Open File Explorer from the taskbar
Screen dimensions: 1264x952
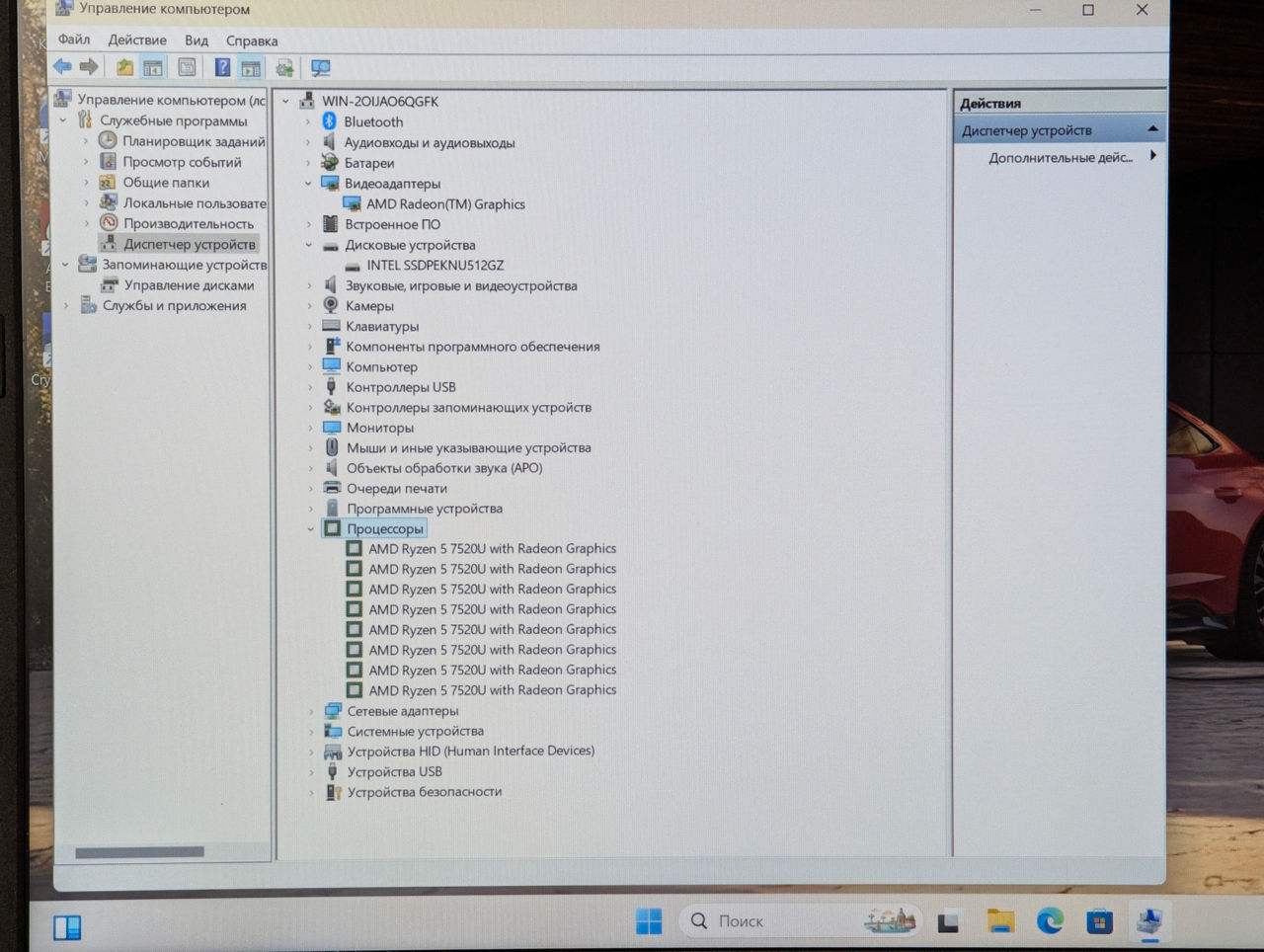[1000, 921]
